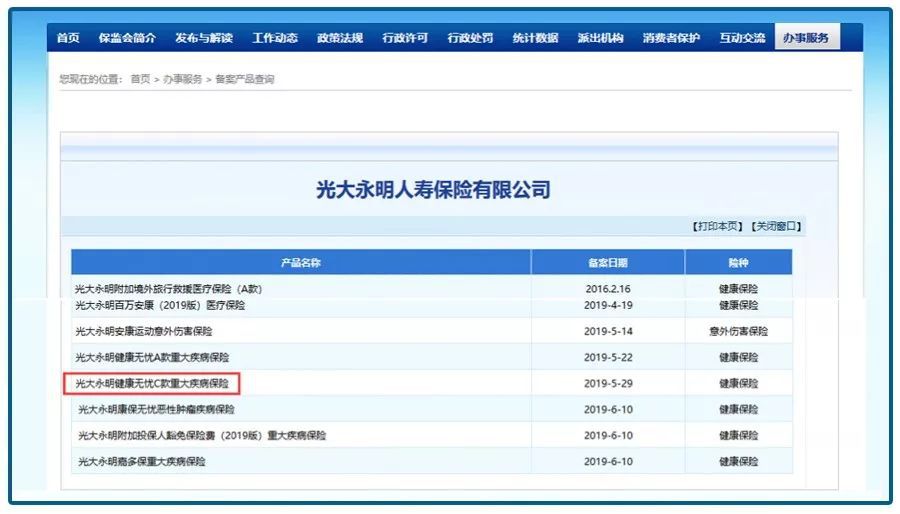Go to 发布与解读 section
The height and width of the screenshot is (514, 900).
point(204,38)
